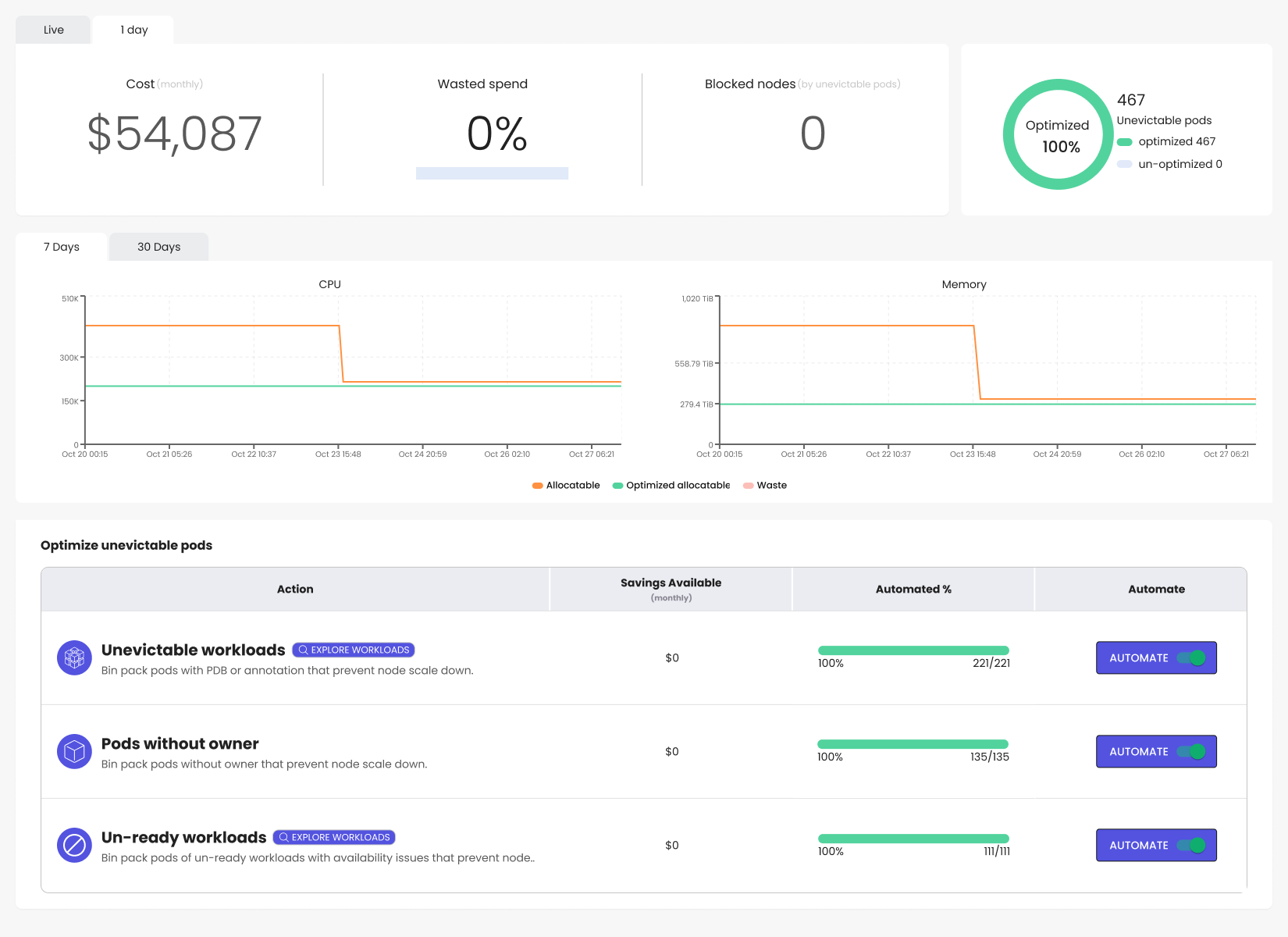The height and width of the screenshot is (937, 1288).
Task: Switch to the Live tab
Action: [53, 30]
